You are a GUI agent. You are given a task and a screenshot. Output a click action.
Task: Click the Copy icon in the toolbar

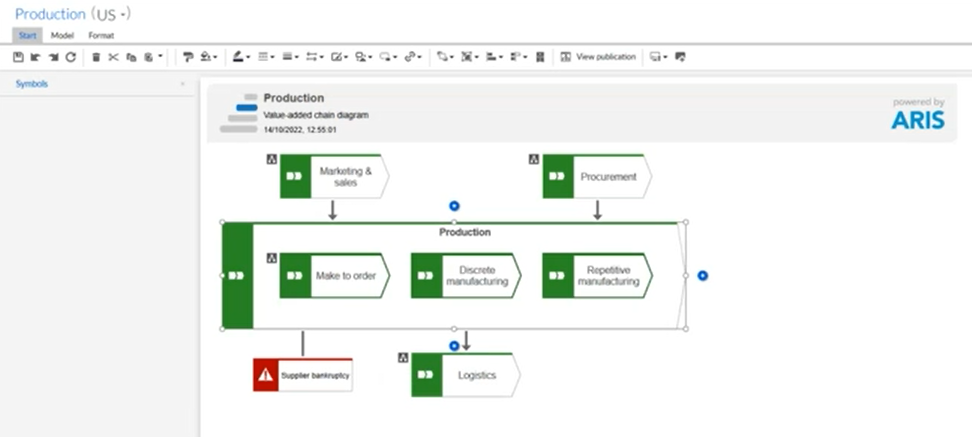[130, 57]
